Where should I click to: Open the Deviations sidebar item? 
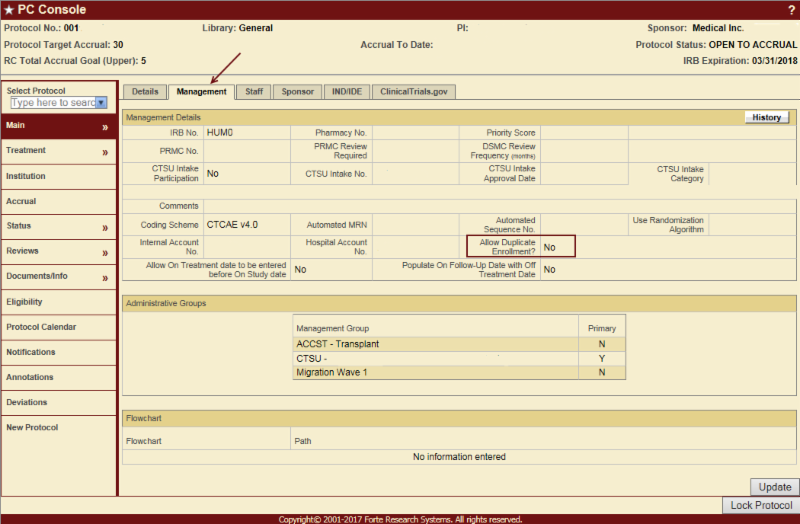coord(26,402)
